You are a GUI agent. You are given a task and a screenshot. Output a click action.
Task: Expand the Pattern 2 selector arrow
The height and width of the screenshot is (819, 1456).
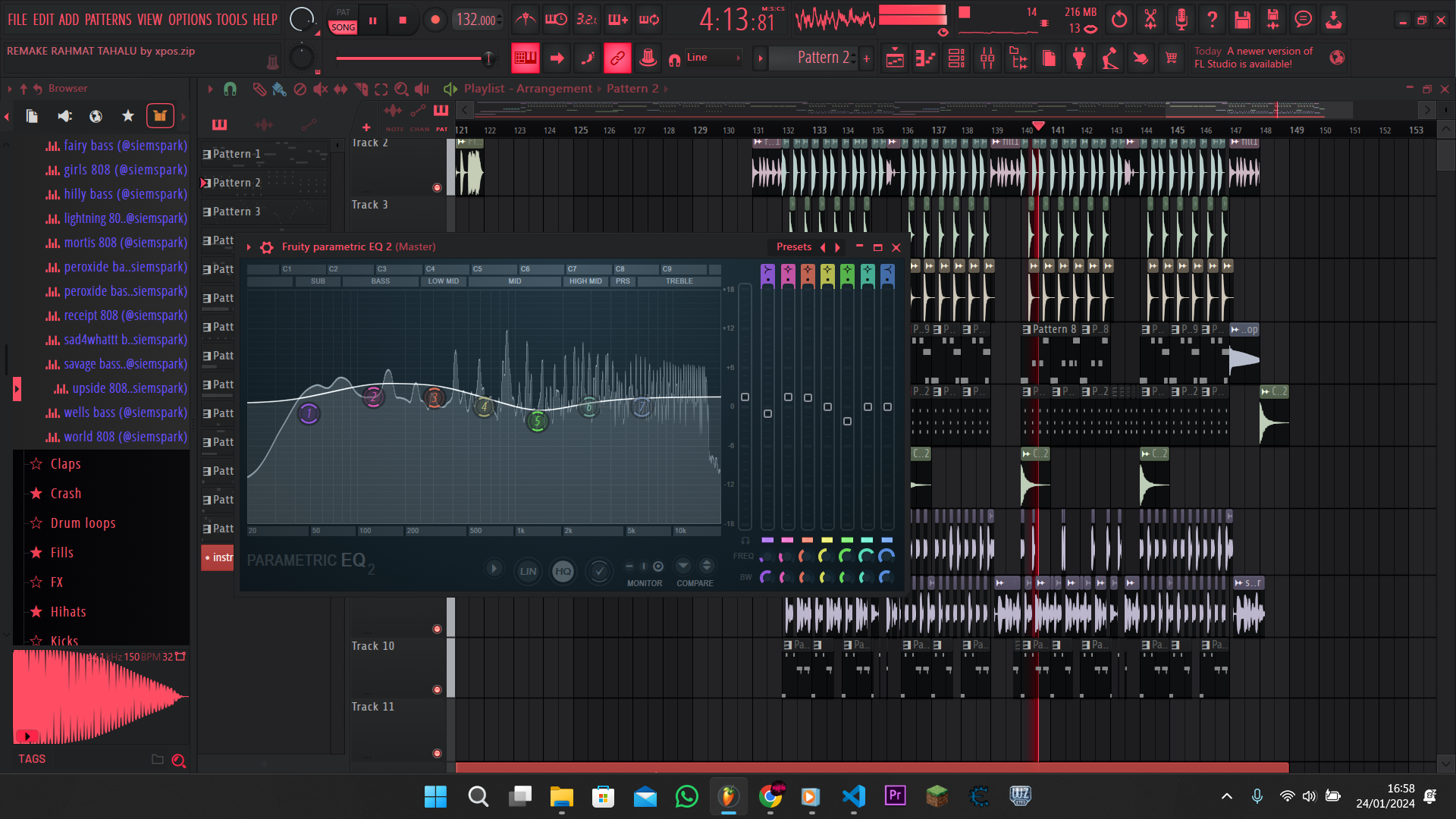(760, 58)
